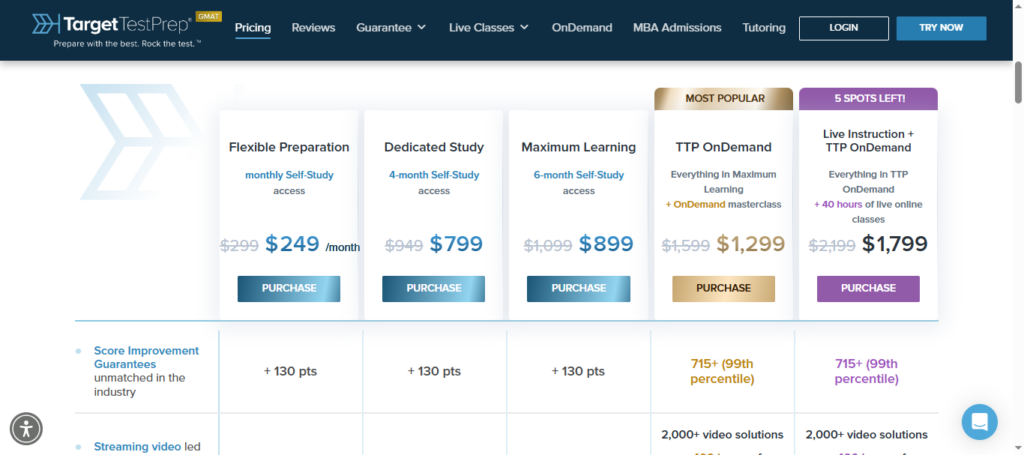The width and height of the screenshot is (1024, 455).
Task: Purchase the Flexible Preparation plan
Action: 289,288
